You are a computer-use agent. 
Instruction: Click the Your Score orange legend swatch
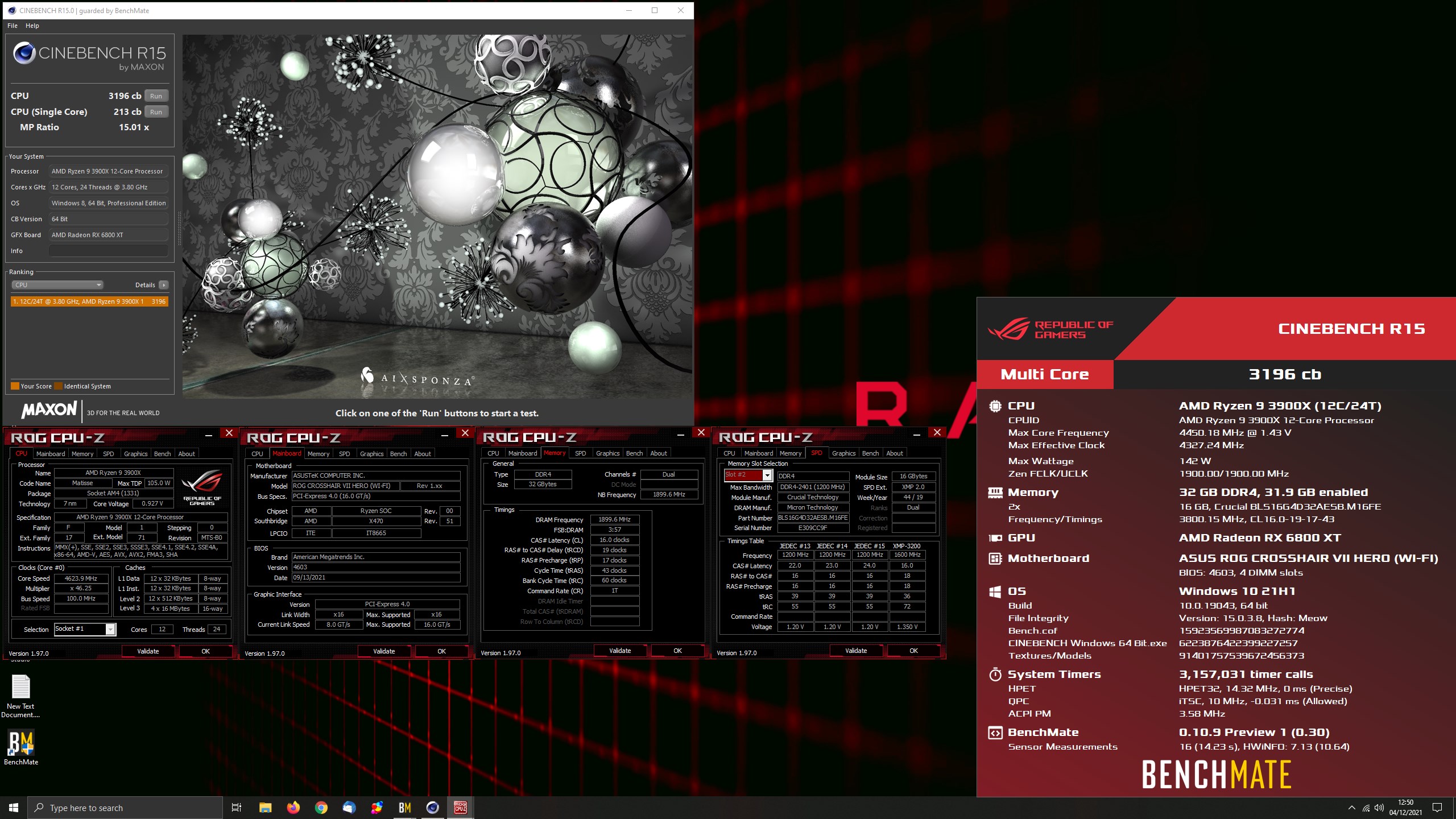pyautogui.click(x=15, y=386)
